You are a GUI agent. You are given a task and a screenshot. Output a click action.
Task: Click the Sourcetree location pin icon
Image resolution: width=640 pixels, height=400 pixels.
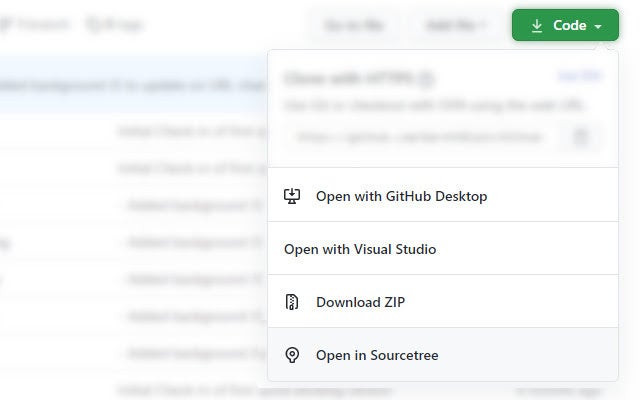tap(292, 355)
